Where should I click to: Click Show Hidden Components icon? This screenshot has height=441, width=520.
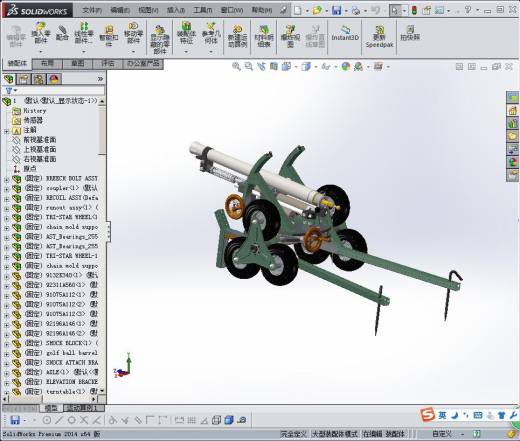coord(159,39)
